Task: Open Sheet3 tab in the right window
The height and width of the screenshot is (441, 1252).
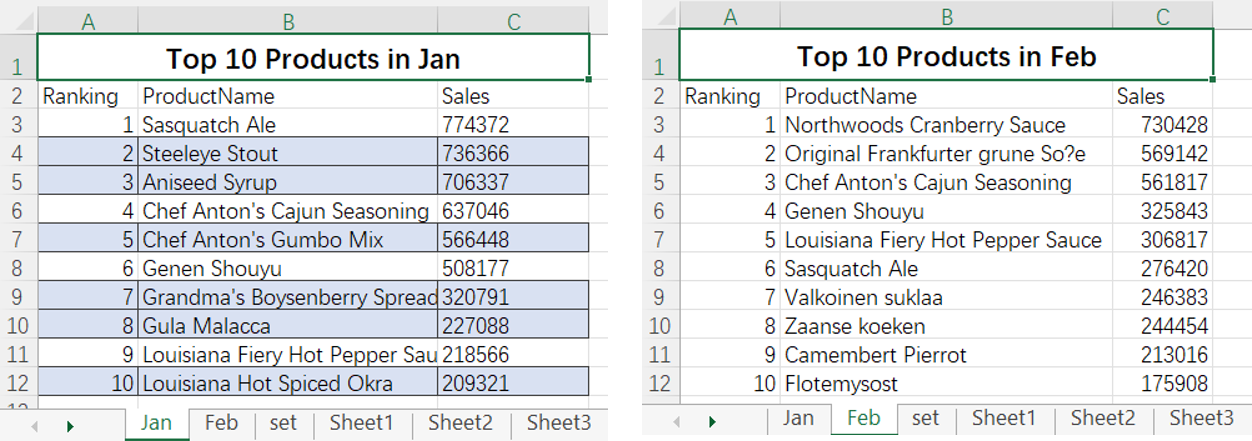Action: [x=1201, y=418]
